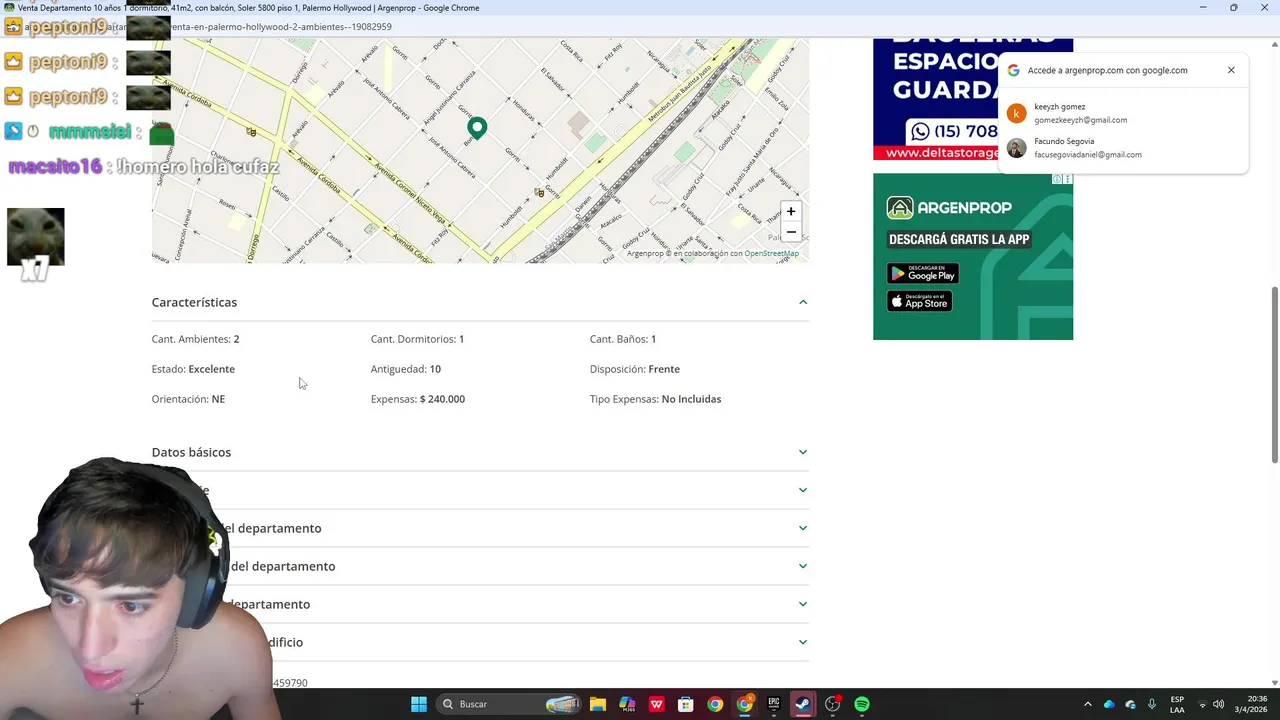Screen dimensions: 1280x720
Task: Click the Disposición: Frente text
Action: tap(635, 369)
